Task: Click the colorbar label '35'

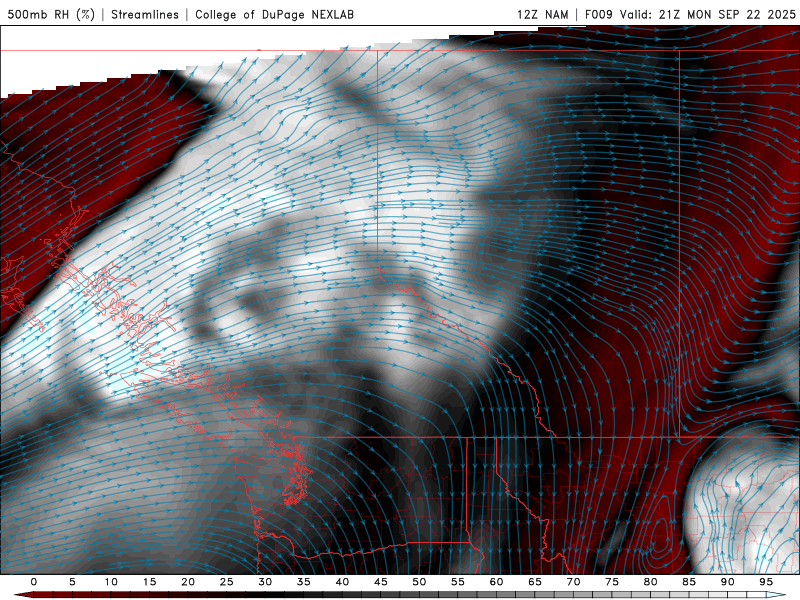Action: (x=304, y=582)
